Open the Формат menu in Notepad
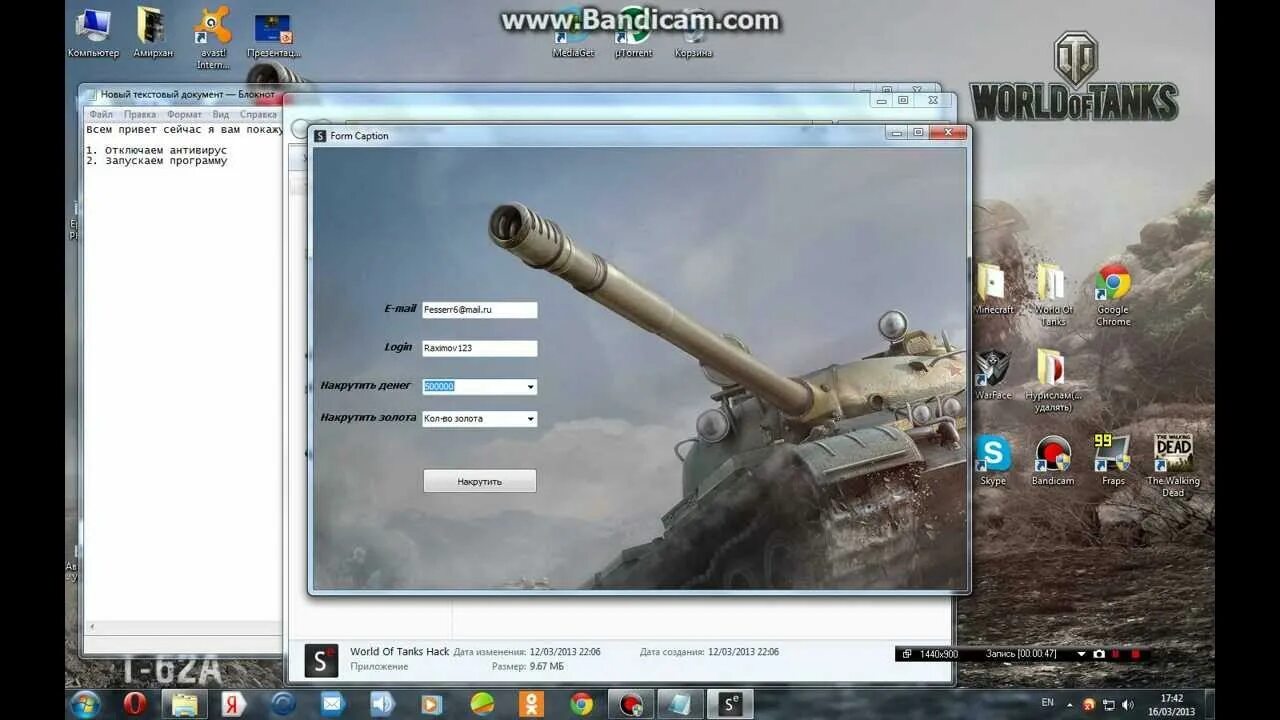 [x=184, y=115]
